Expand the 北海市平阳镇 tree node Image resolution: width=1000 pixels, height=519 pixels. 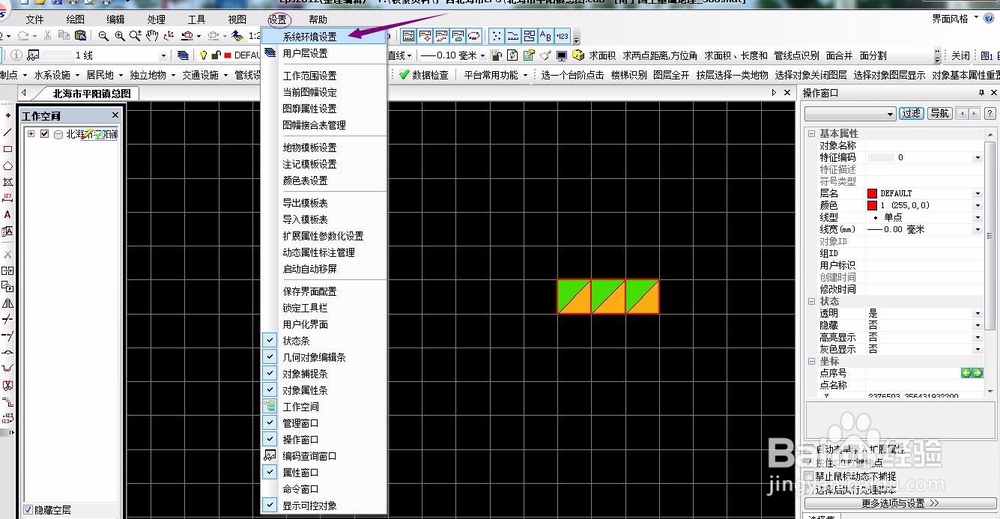tap(31, 134)
